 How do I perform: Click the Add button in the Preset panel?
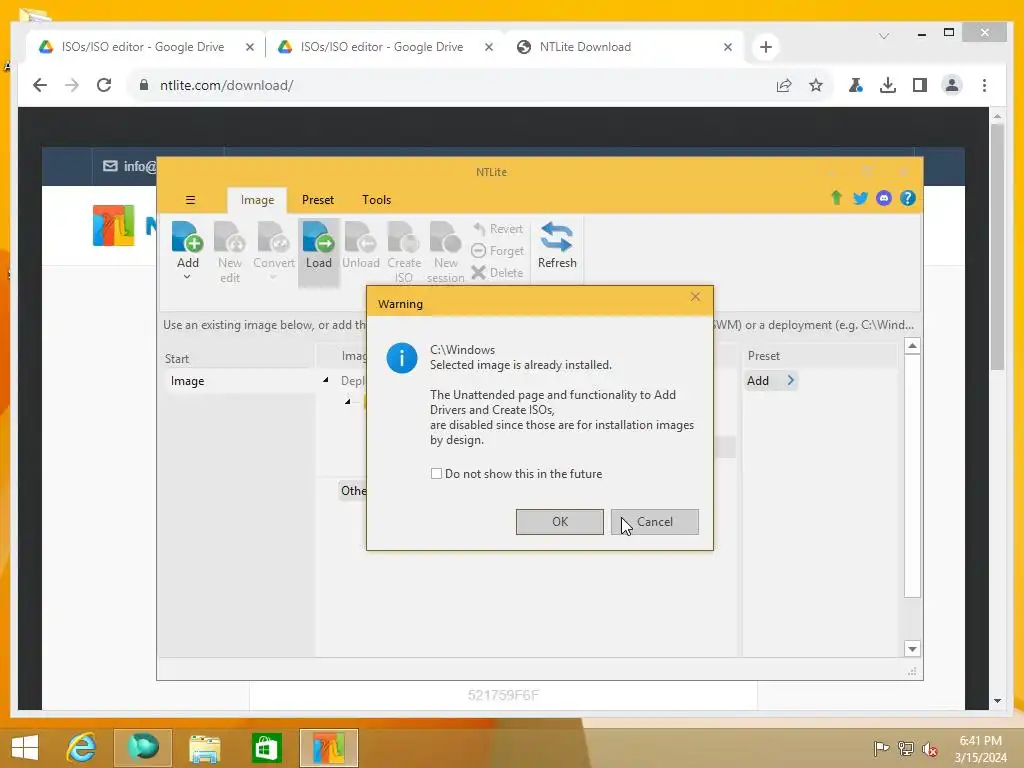771,380
